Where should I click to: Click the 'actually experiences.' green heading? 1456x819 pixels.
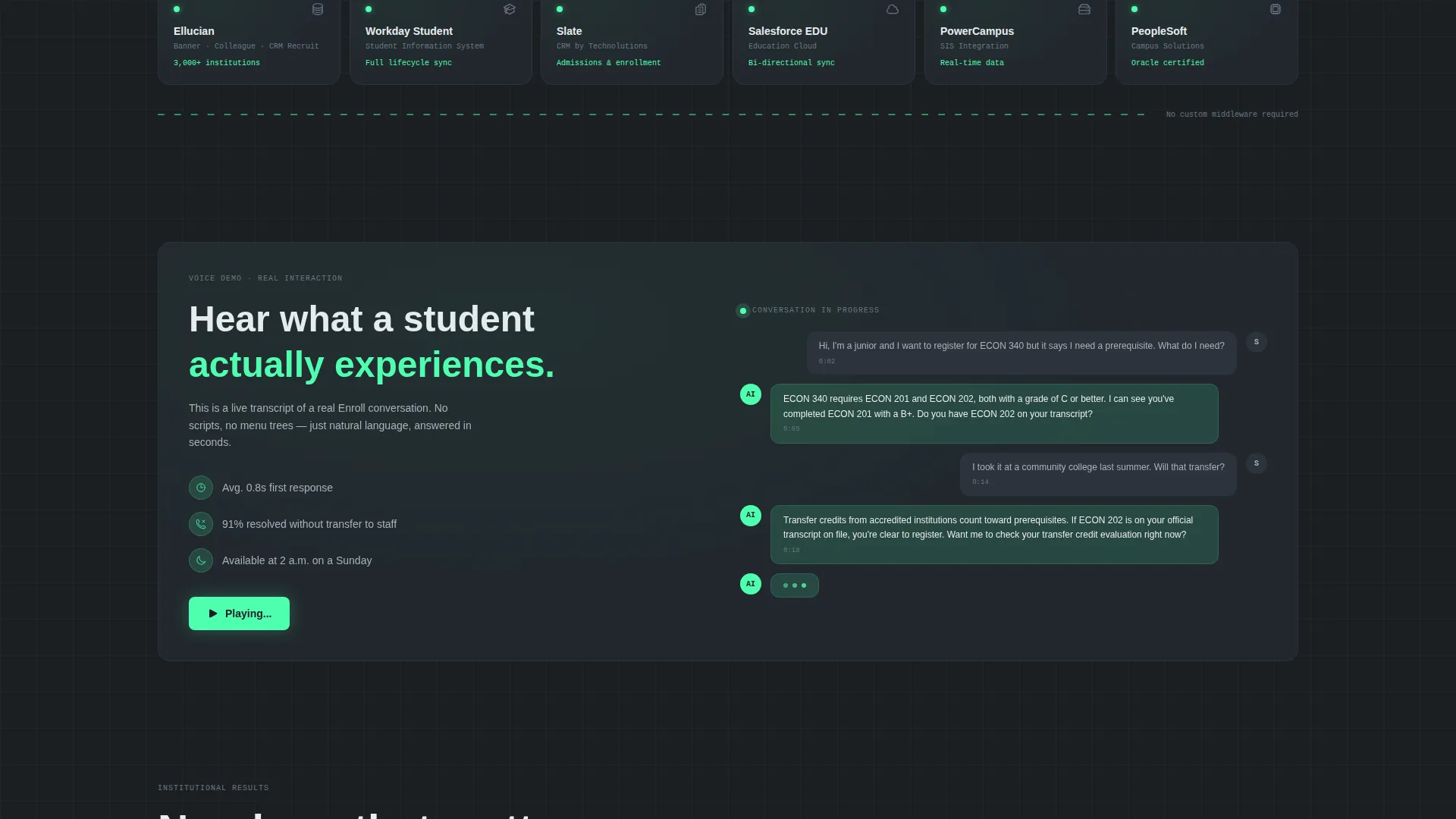(x=372, y=365)
